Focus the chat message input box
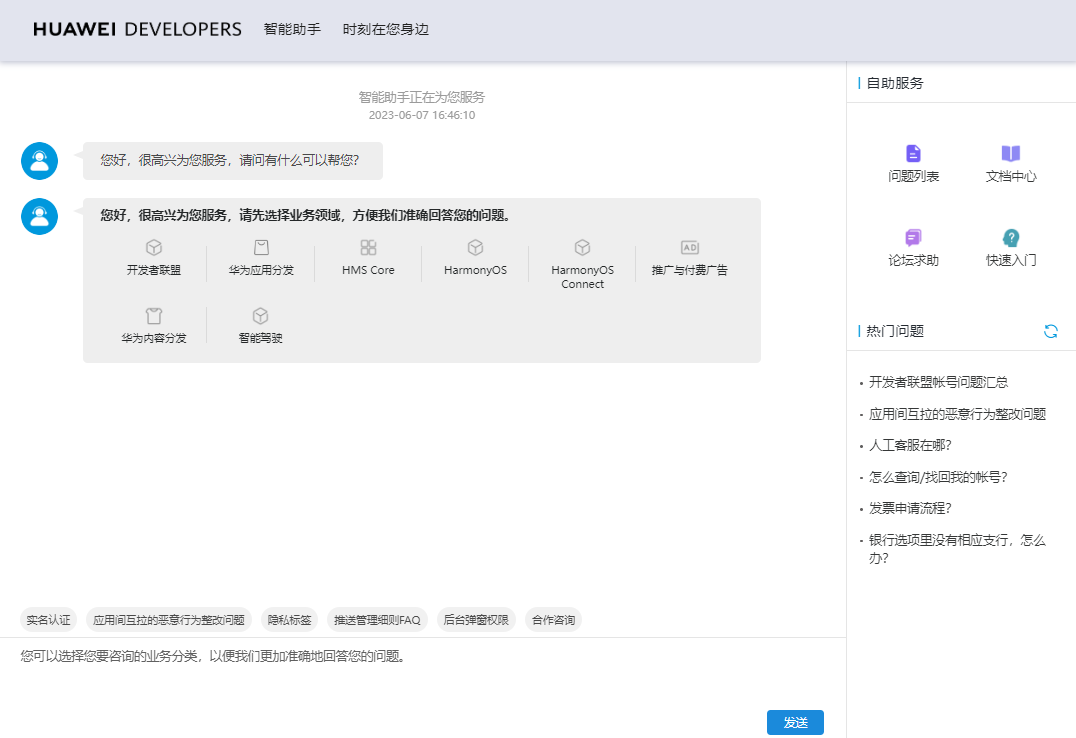Image resolution: width=1076 pixels, height=738 pixels. 423,673
